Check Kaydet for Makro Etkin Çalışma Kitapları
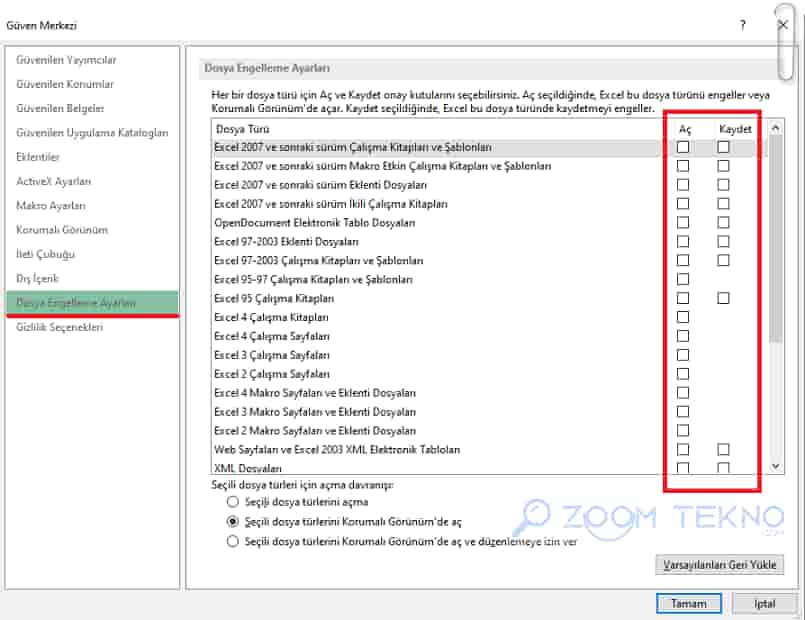Screen dimensions: 805x620 (x=723, y=166)
